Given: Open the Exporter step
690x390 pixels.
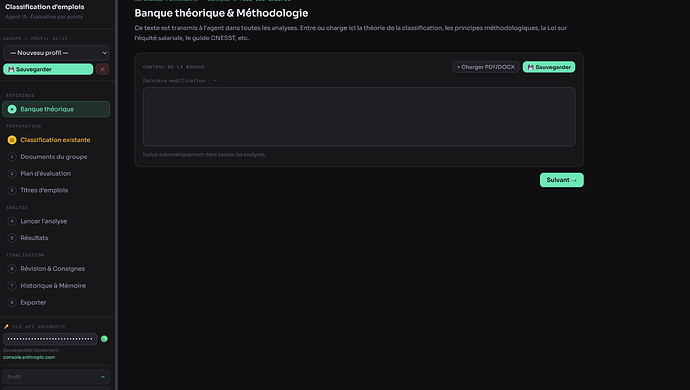Looking at the screenshot, I should click(x=56, y=302).
